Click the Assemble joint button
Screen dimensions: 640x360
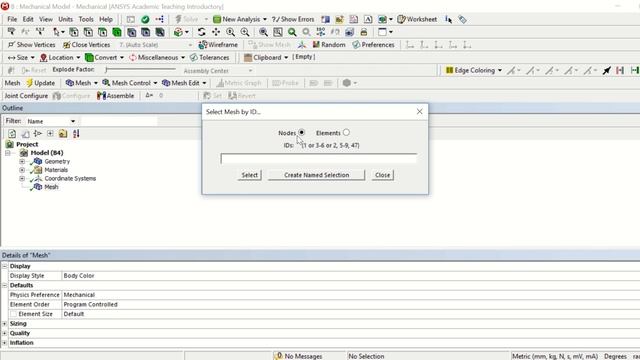(x=116, y=96)
